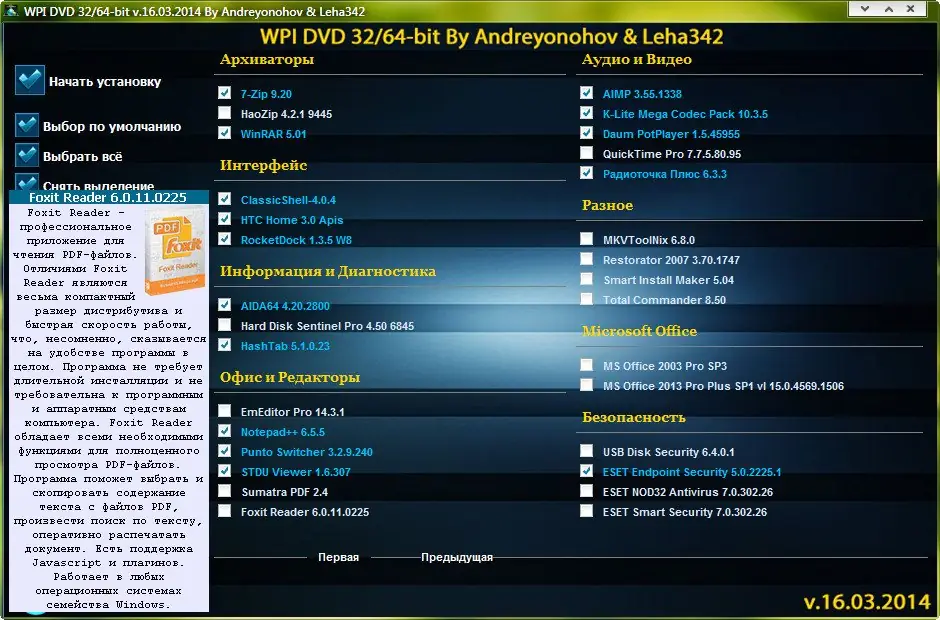Click the WinRAR 5.01 label text
This screenshot has height=620, width=940.
coord(273,134)
